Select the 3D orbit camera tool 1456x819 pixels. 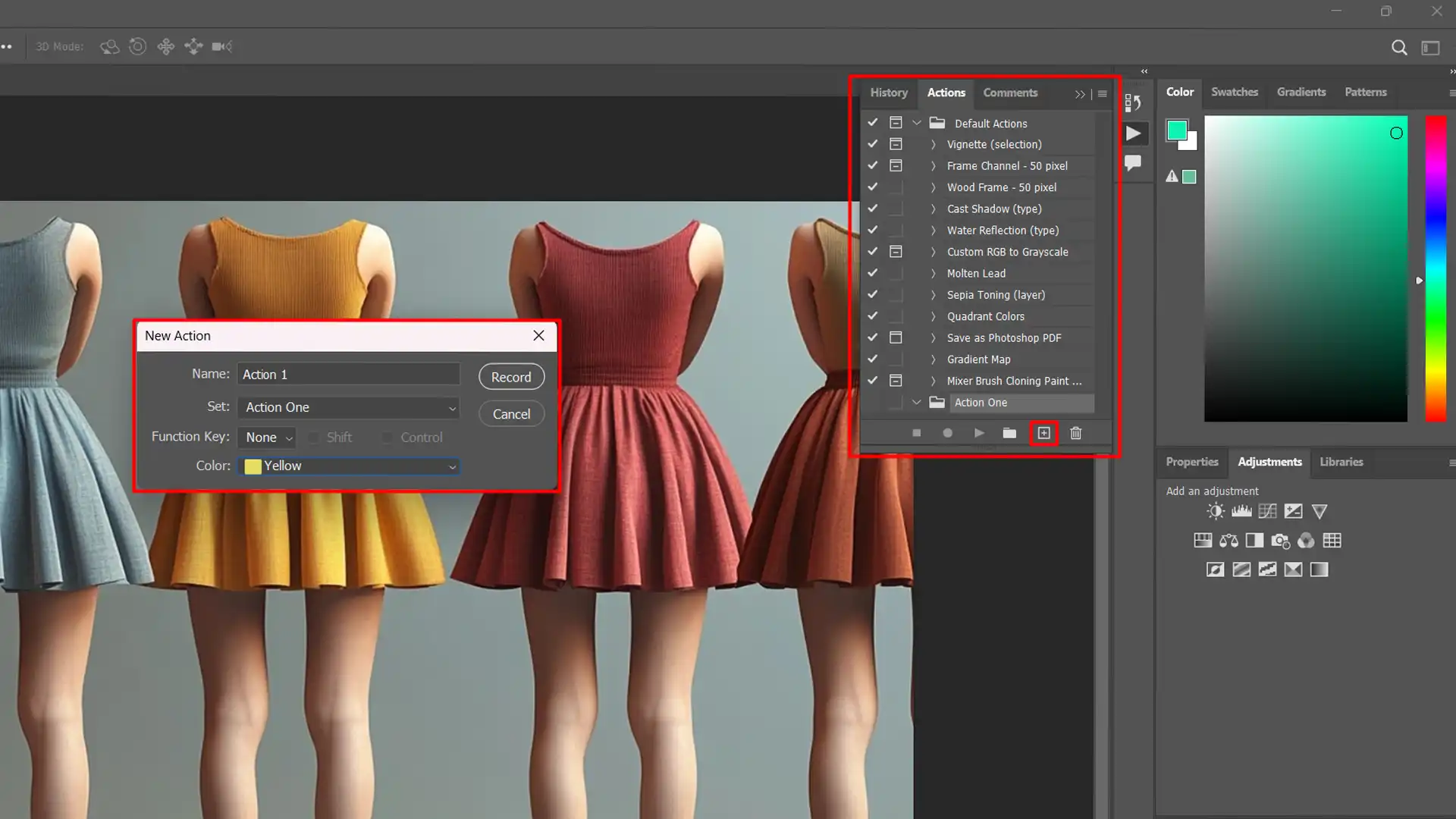click(x=109, y=47)
